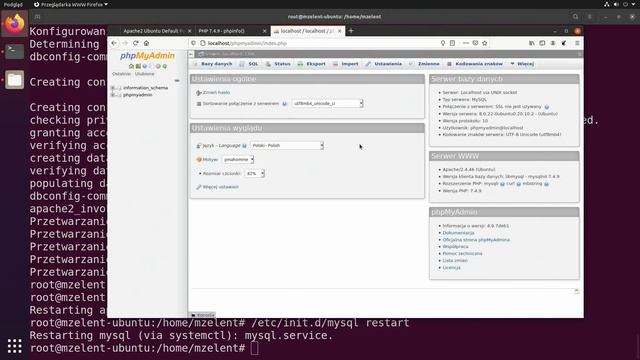This screenshot has width=640, height=360.
Task: Open the SQL tab
Action: coord(249,64)
